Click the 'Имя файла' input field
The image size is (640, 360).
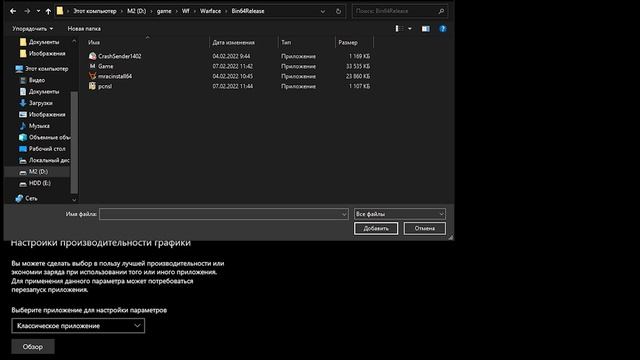[220, 214]
